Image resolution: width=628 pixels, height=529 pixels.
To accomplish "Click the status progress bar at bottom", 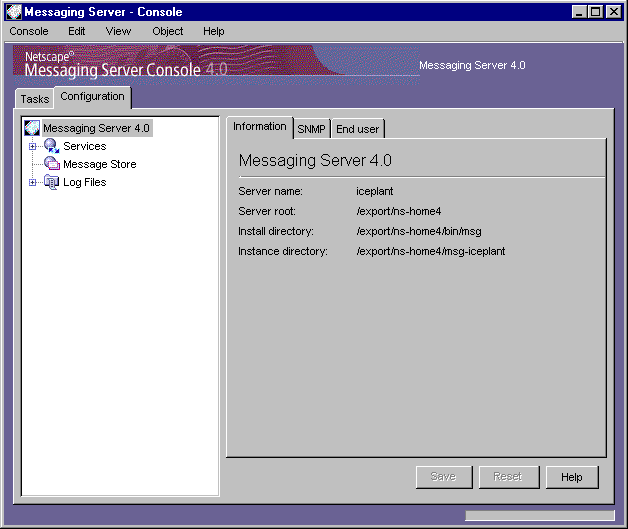I will click(539, 515).
